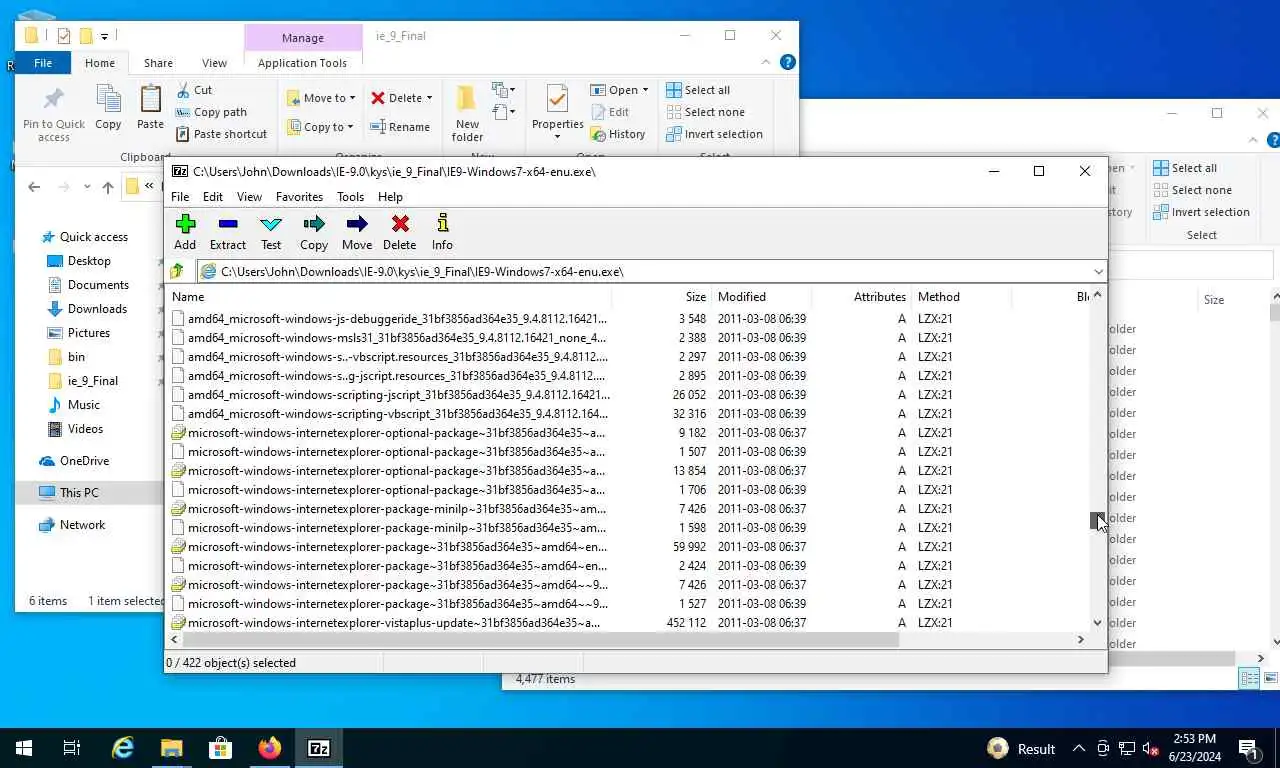Click Copy path in the ribbon
Image resolution: width=1280 pixels, height=768 pixels.
point(211,112)
